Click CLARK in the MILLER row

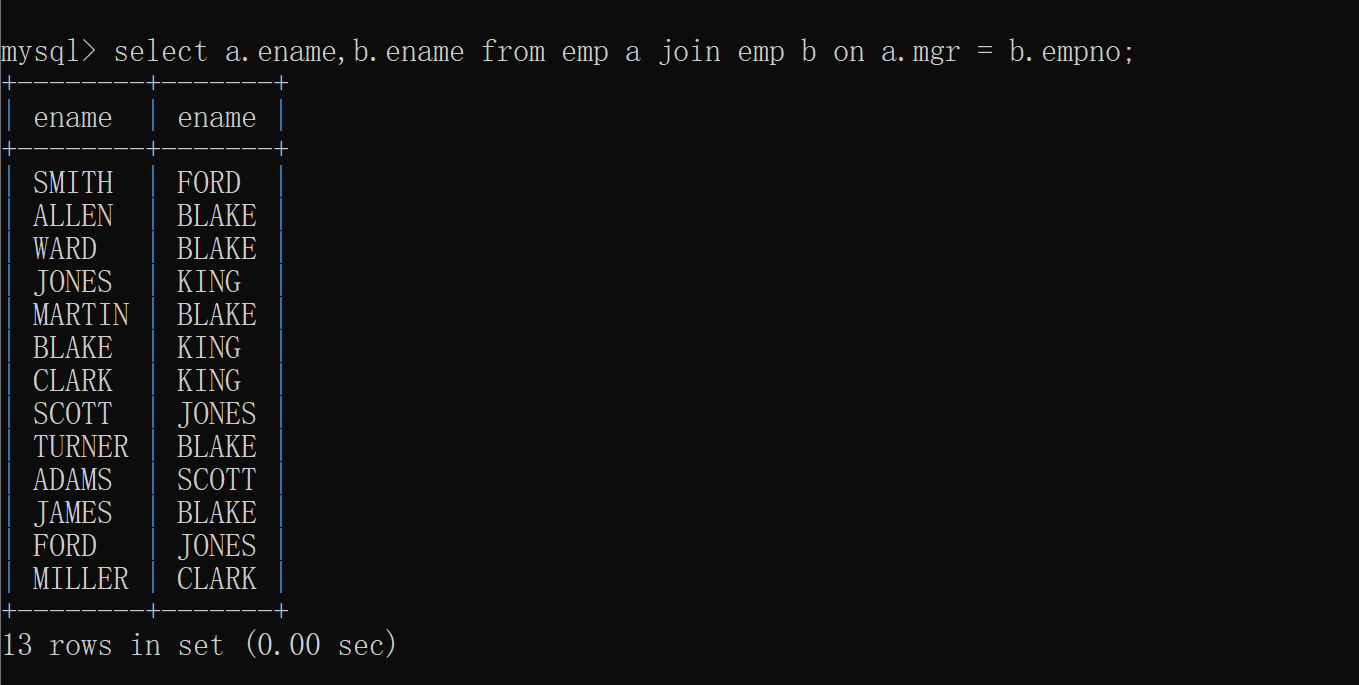point(216,579)
